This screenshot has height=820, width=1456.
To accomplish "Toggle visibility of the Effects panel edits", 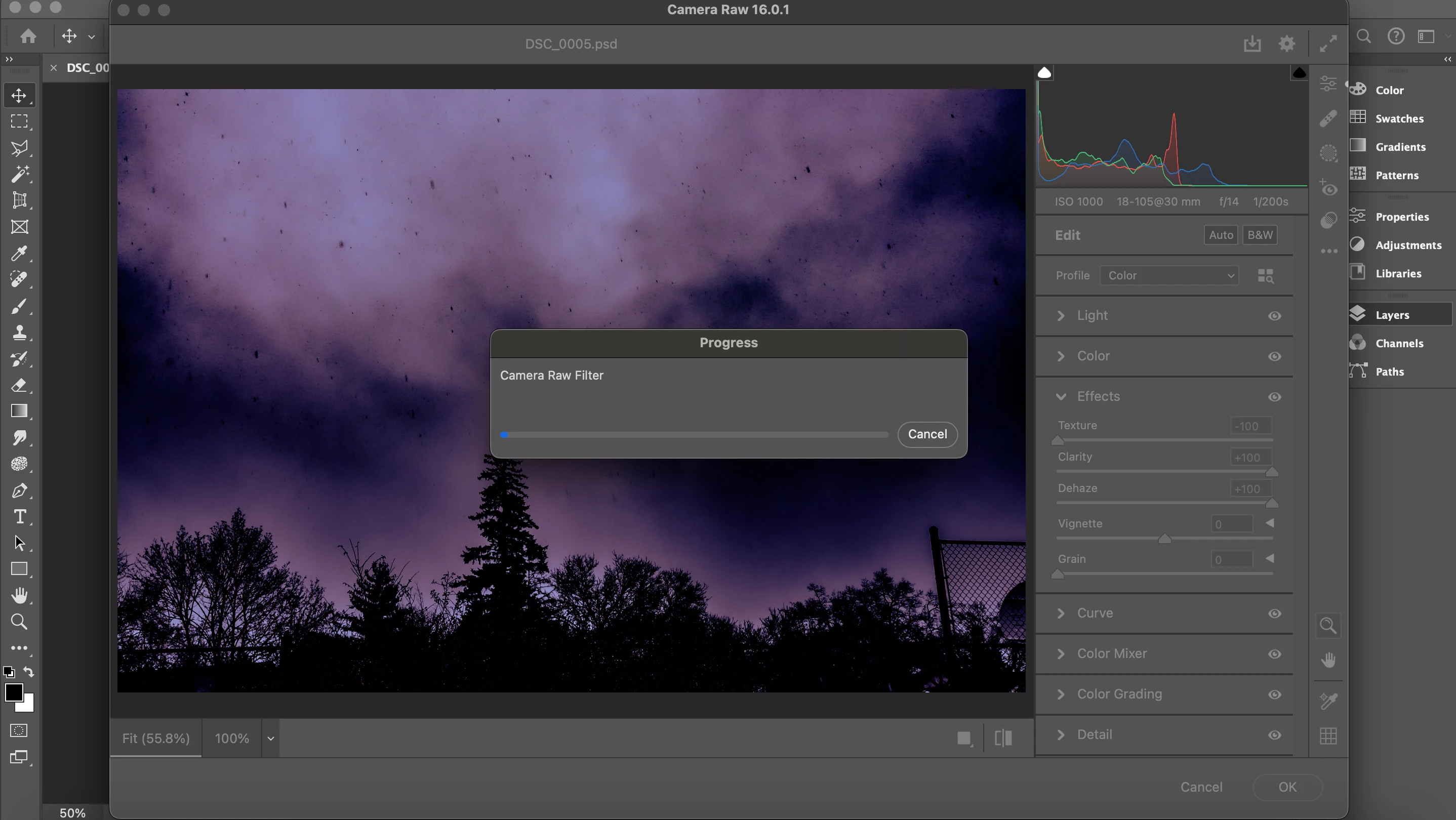I will pos(1274,397).
